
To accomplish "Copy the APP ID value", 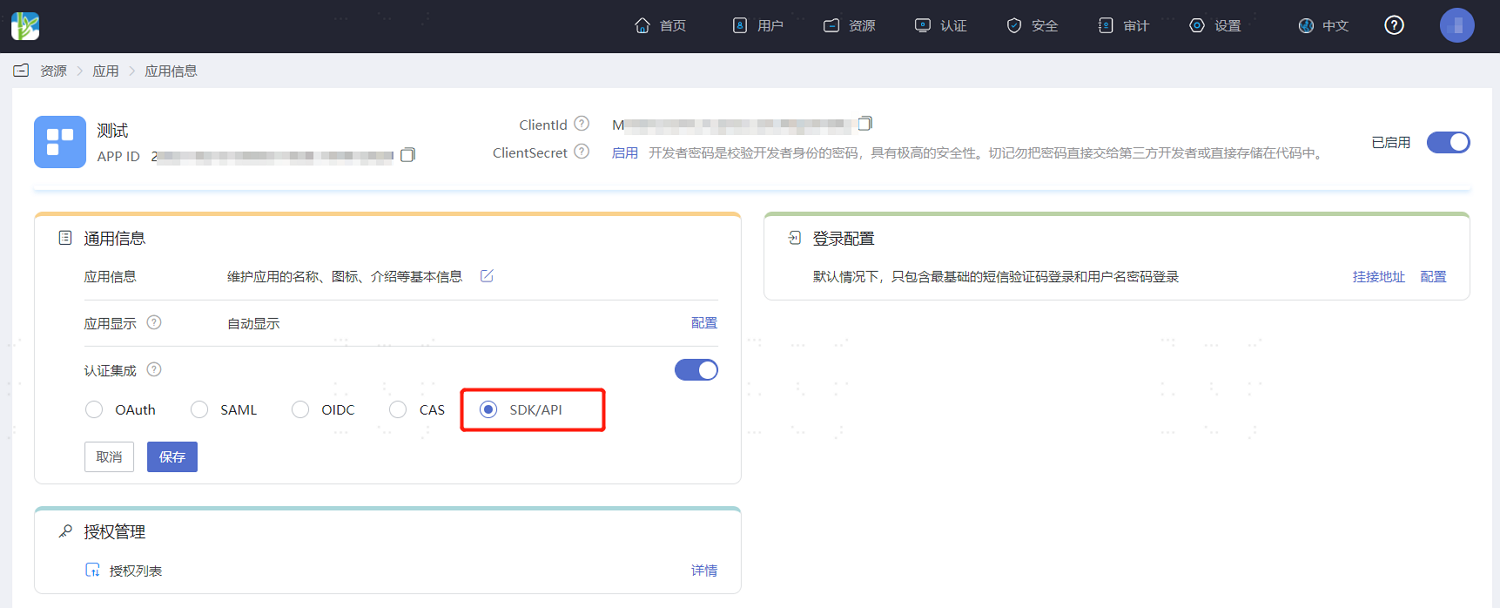I will coord(407,155).
